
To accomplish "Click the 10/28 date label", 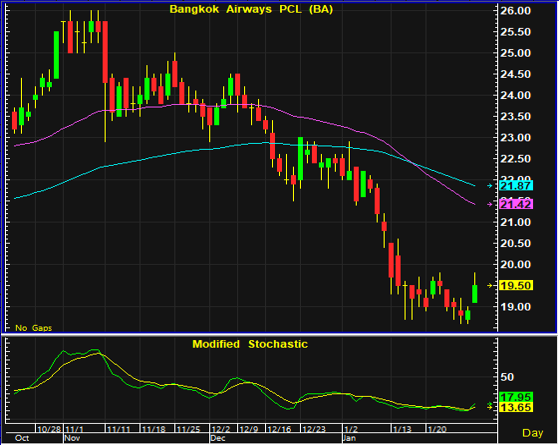I will coord(49,429).
